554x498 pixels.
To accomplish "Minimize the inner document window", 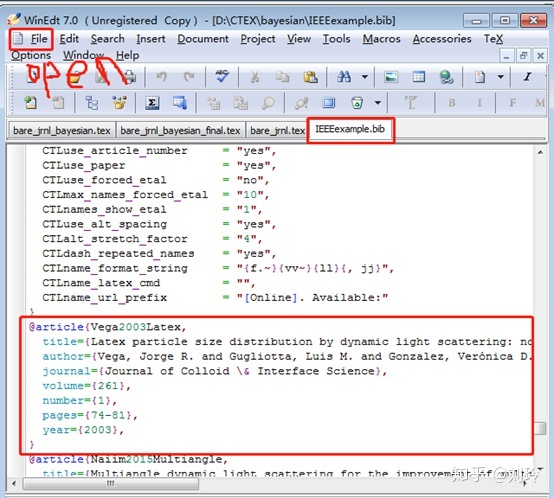I will click(506, 56).
